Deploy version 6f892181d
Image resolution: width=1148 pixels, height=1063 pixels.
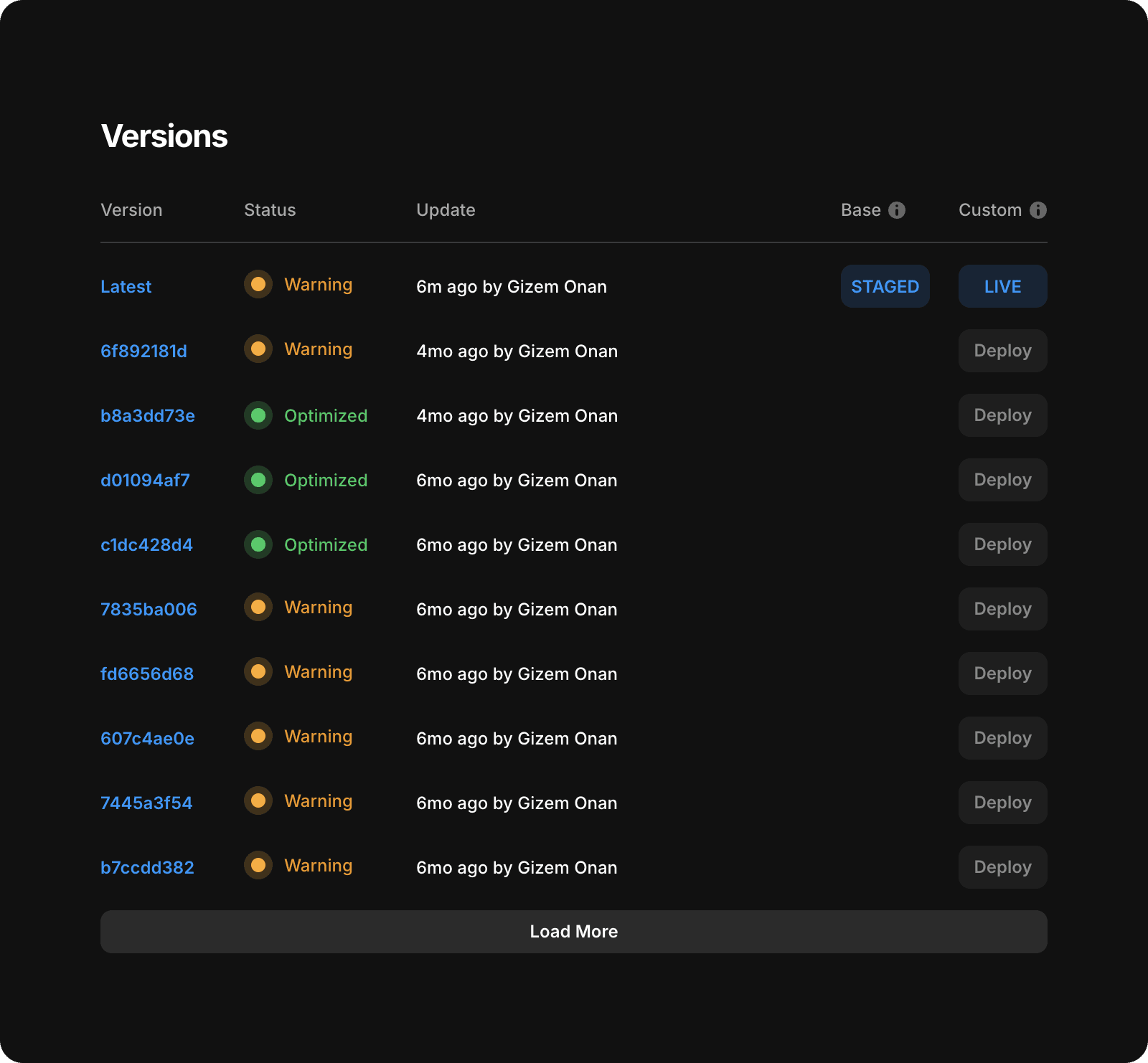[1002, 351]
